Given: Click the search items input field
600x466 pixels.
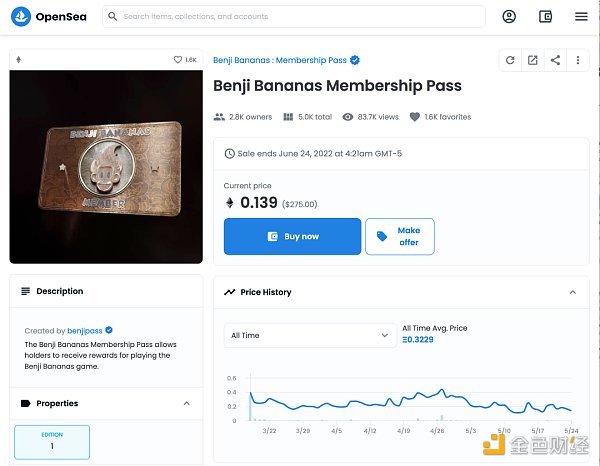Looking at the screenshot, I should (x=300, y=16).
